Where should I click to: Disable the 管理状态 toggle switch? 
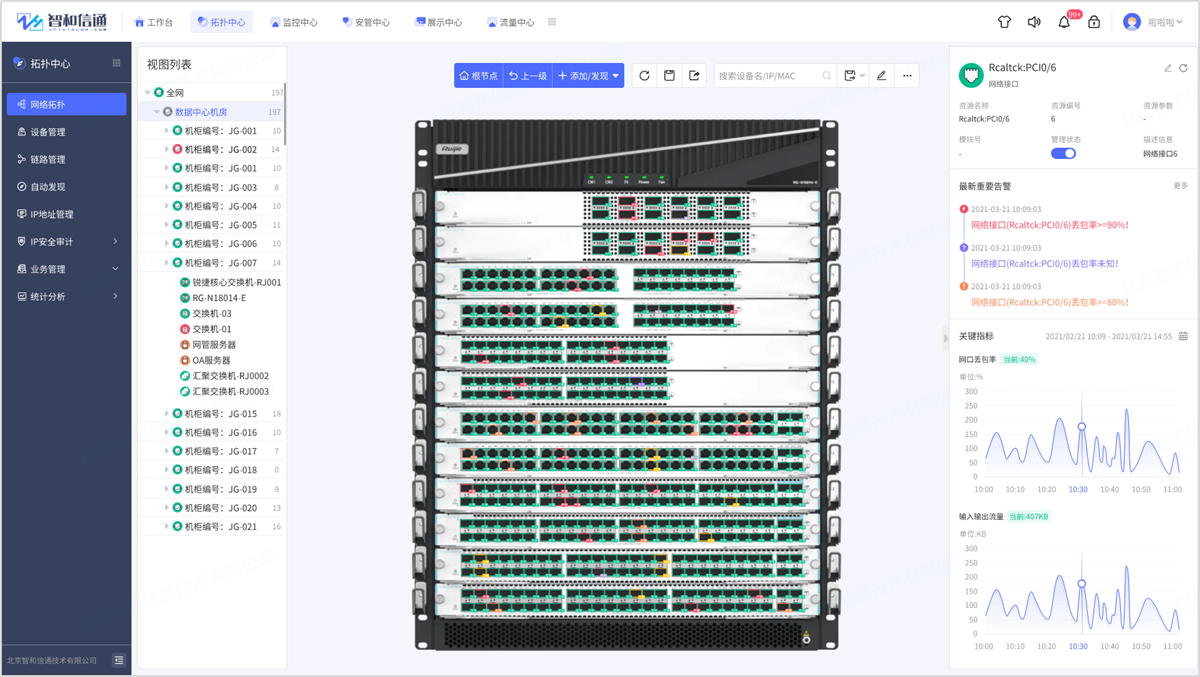point(1063,152)
